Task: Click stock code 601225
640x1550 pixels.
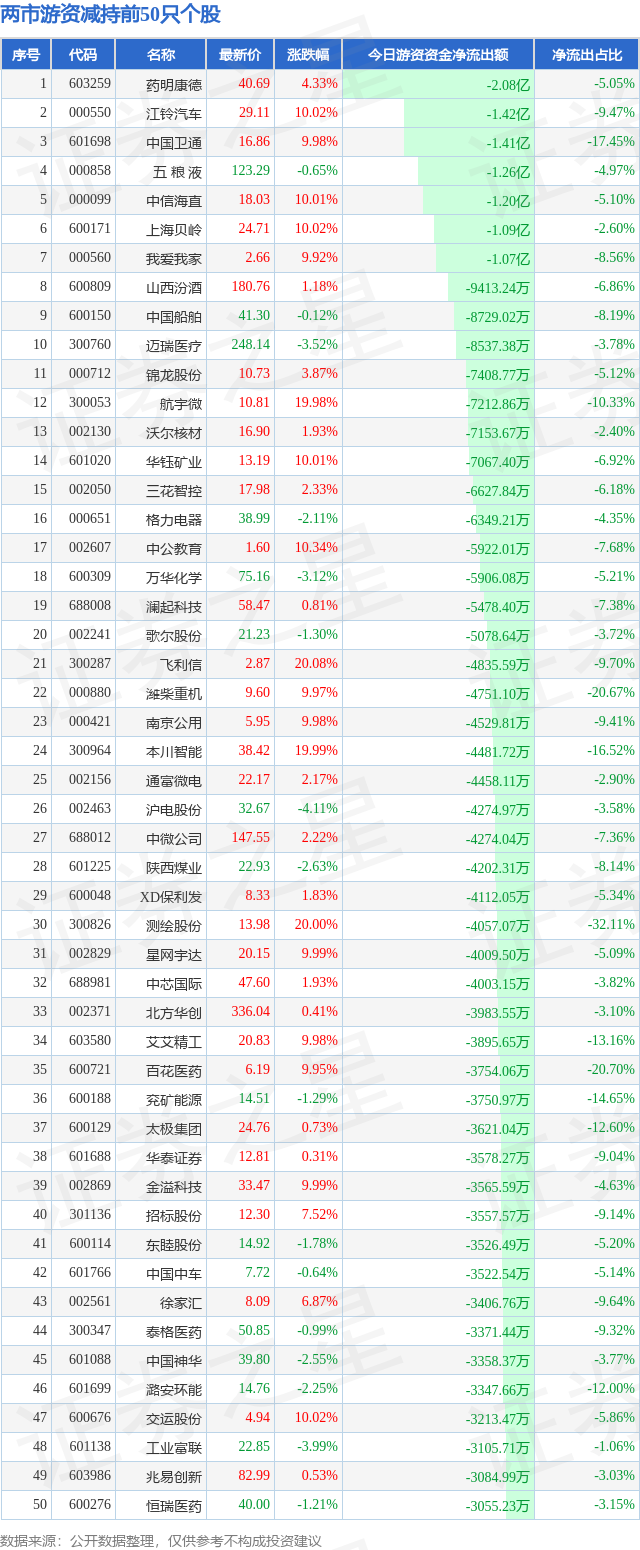Action: (x=90, y=867)
